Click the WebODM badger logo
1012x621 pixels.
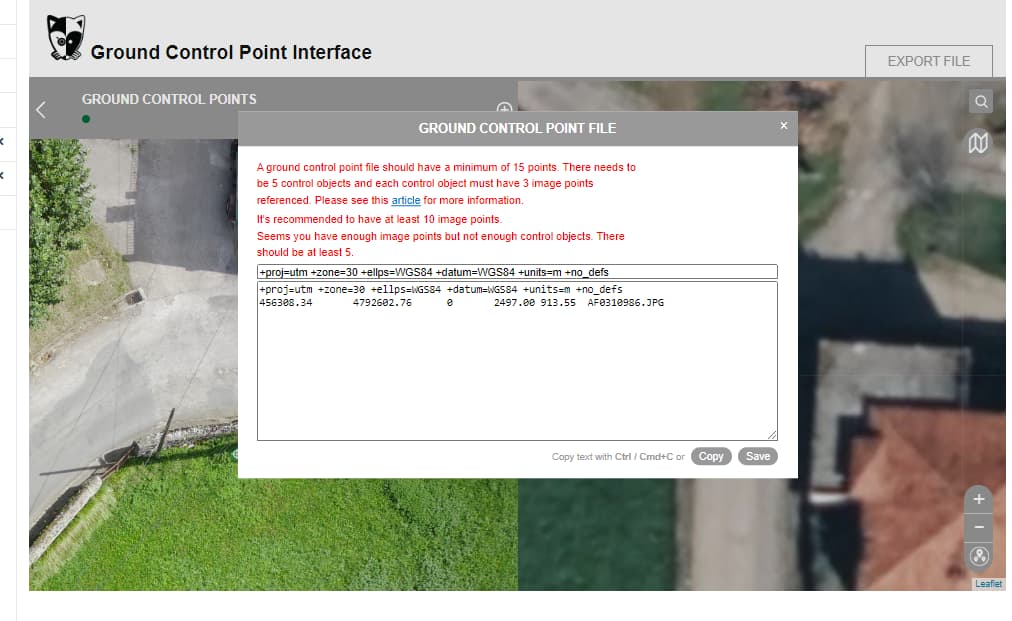(66, 35)
